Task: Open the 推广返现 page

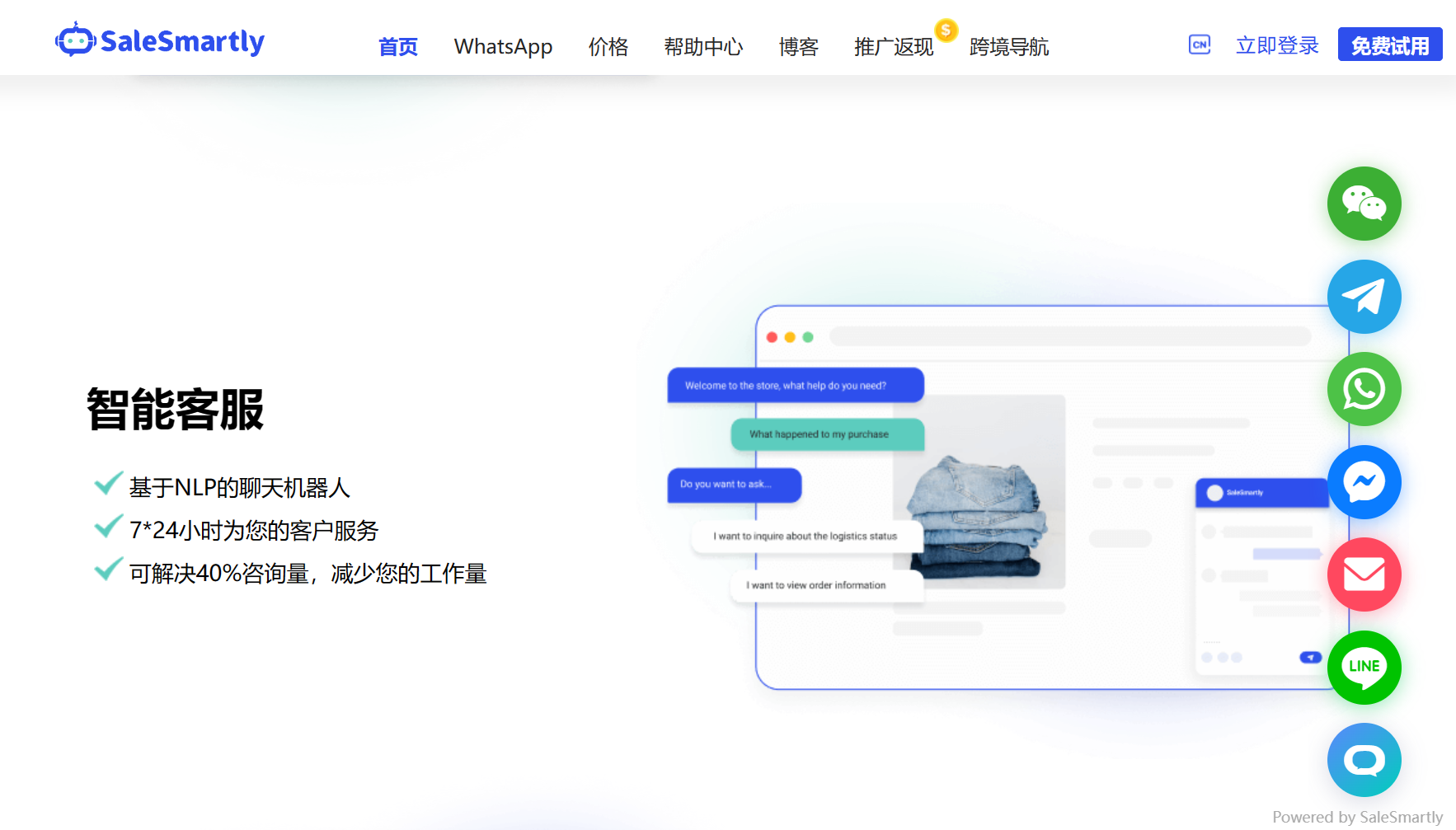Action: click(894, 46)
